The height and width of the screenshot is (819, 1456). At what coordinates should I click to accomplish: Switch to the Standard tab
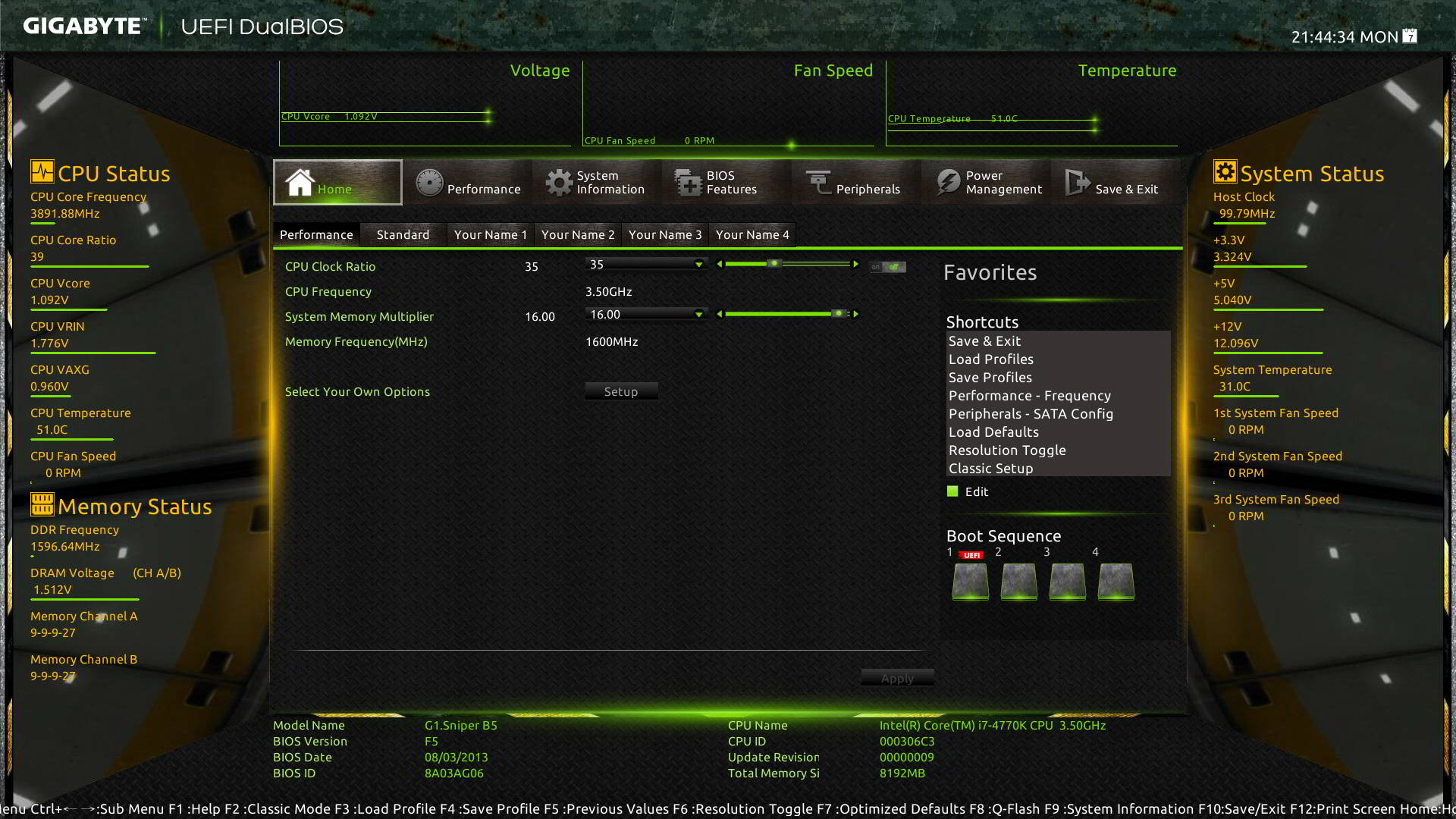click(403, 234)
